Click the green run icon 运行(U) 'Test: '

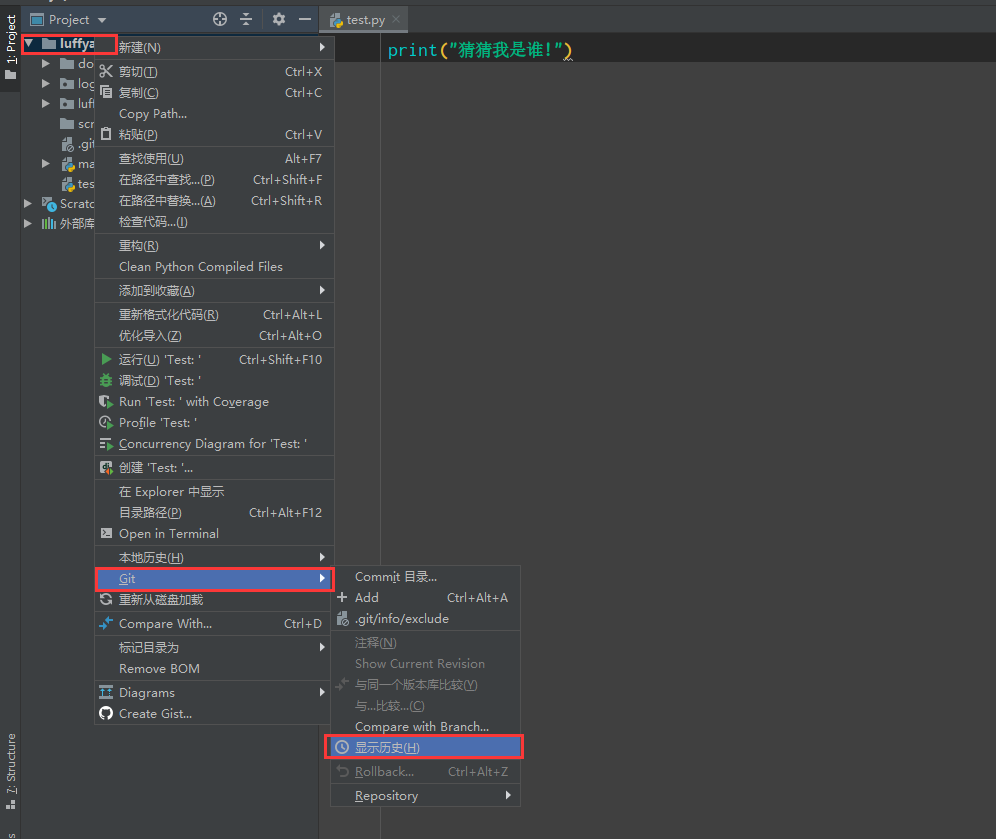coord(106,359)
